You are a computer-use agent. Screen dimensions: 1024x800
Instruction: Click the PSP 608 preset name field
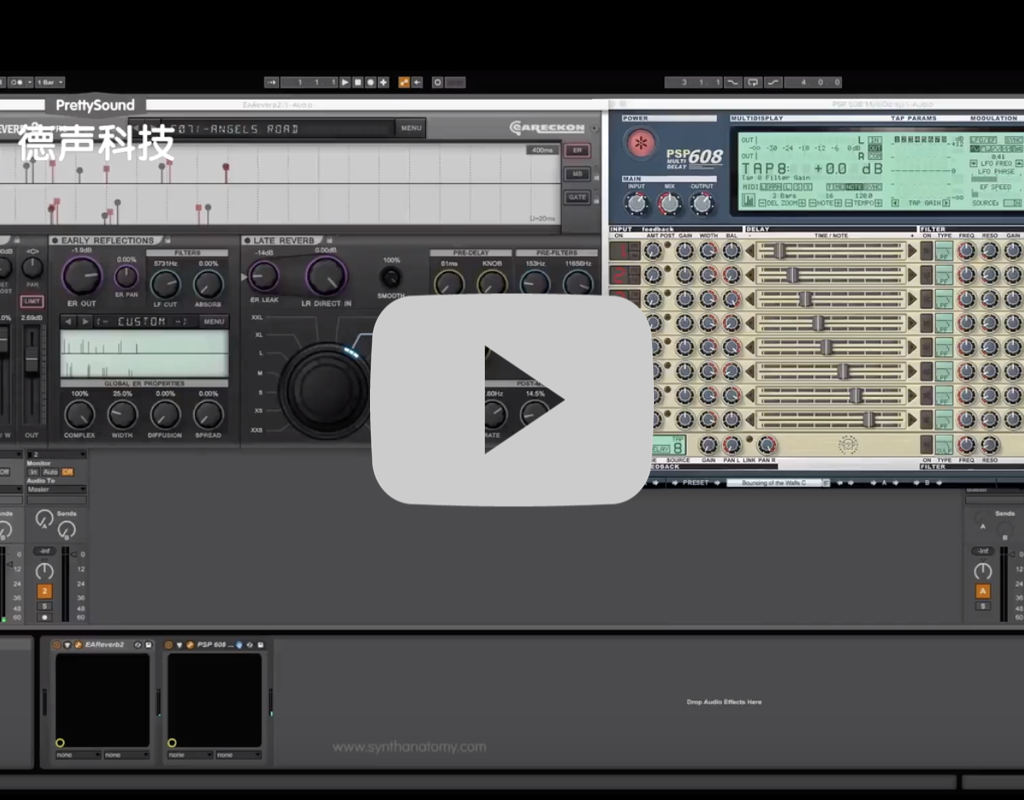point(773,483)
